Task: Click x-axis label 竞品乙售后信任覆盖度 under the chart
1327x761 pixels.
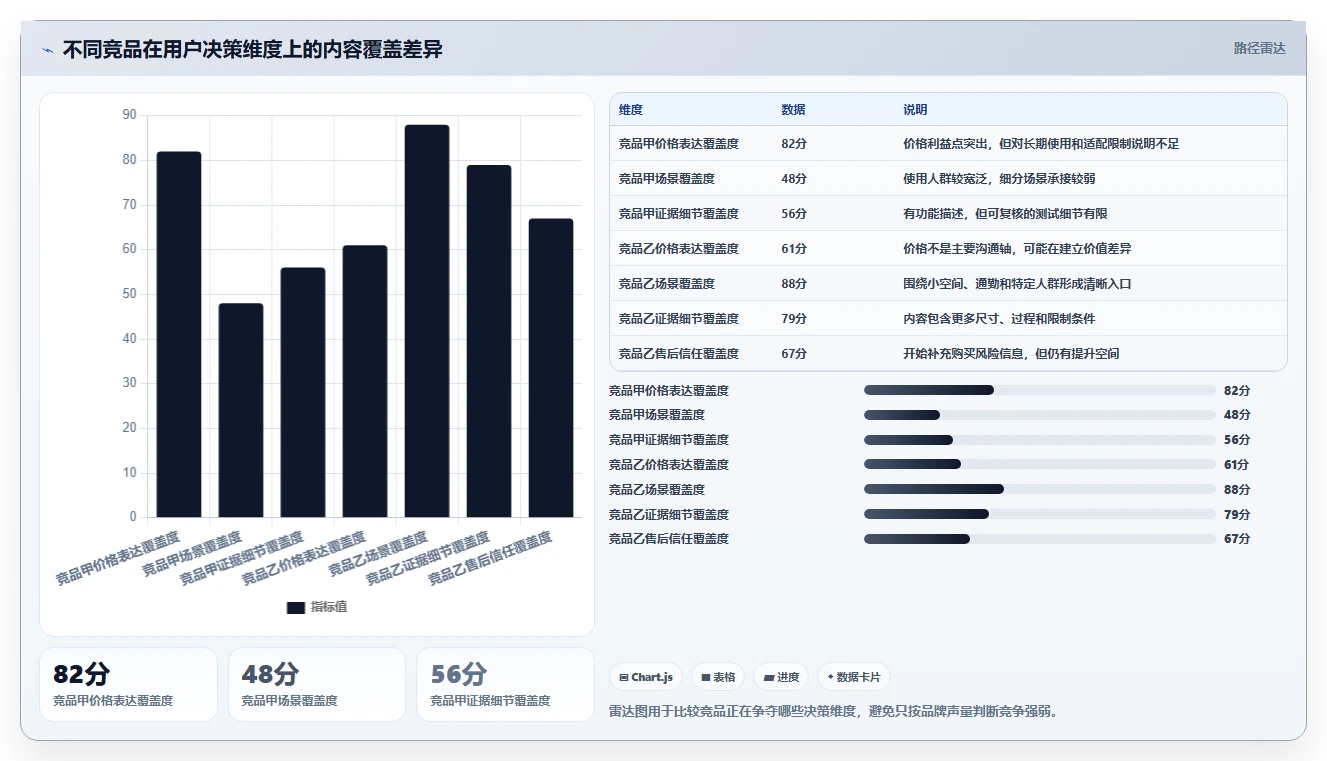Action: 490,559
